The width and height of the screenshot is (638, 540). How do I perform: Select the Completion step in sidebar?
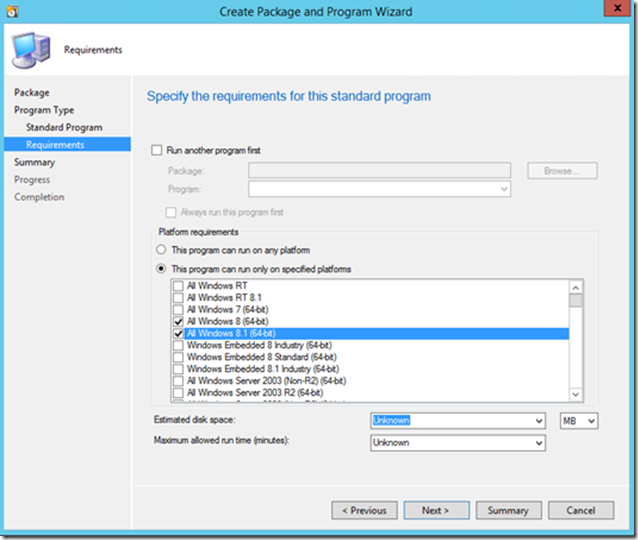39,197
